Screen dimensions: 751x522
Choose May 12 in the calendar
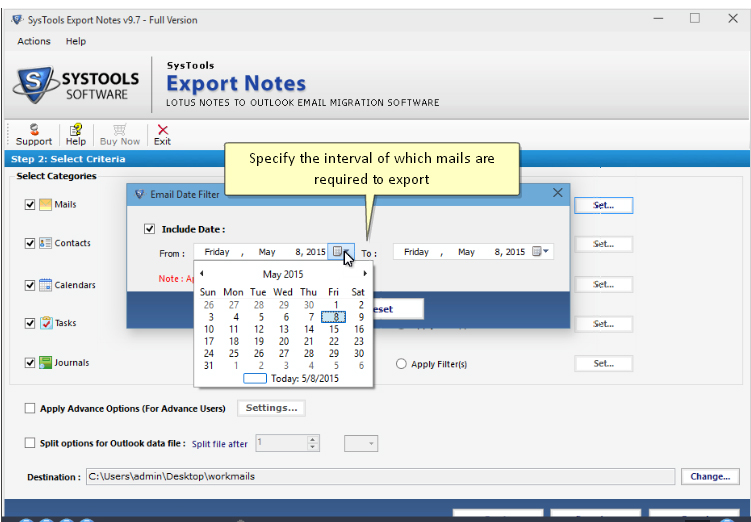coord(259,329)
